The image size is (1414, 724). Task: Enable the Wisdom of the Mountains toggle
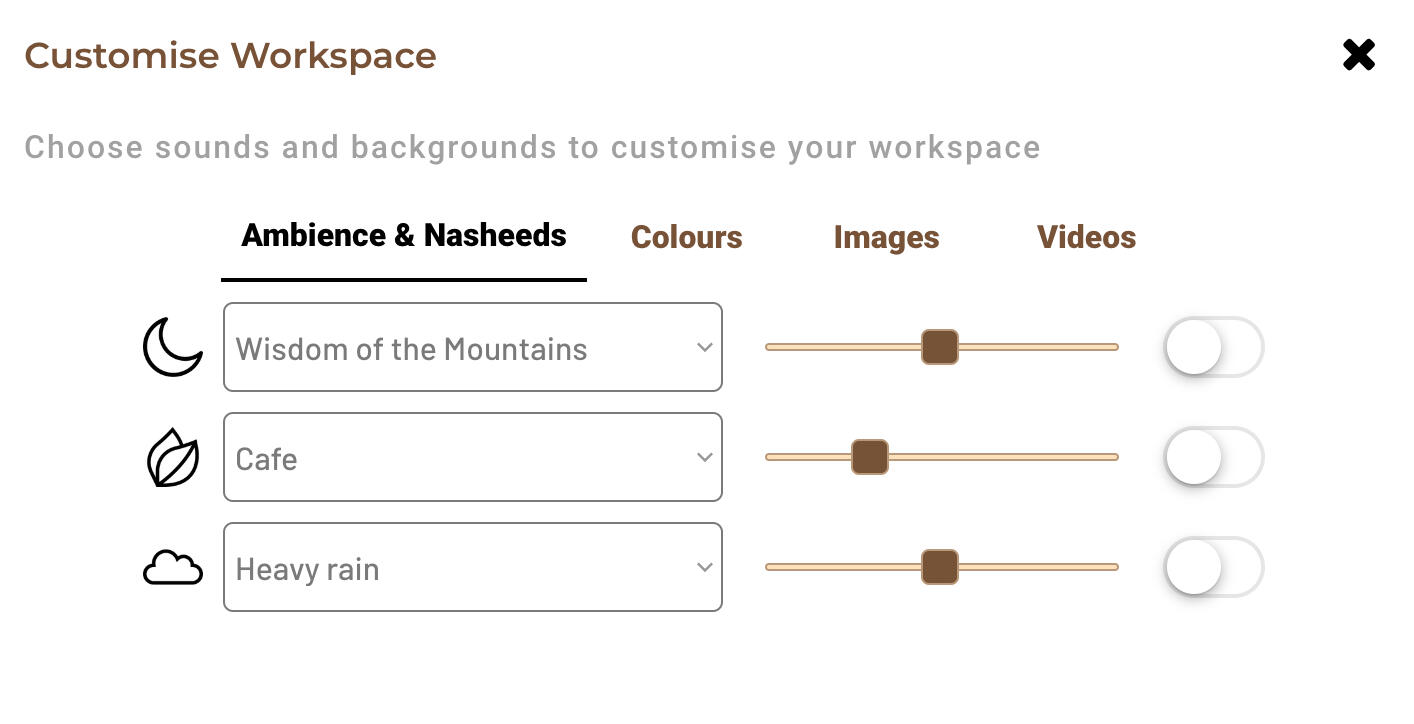(x=1213, y=347)
